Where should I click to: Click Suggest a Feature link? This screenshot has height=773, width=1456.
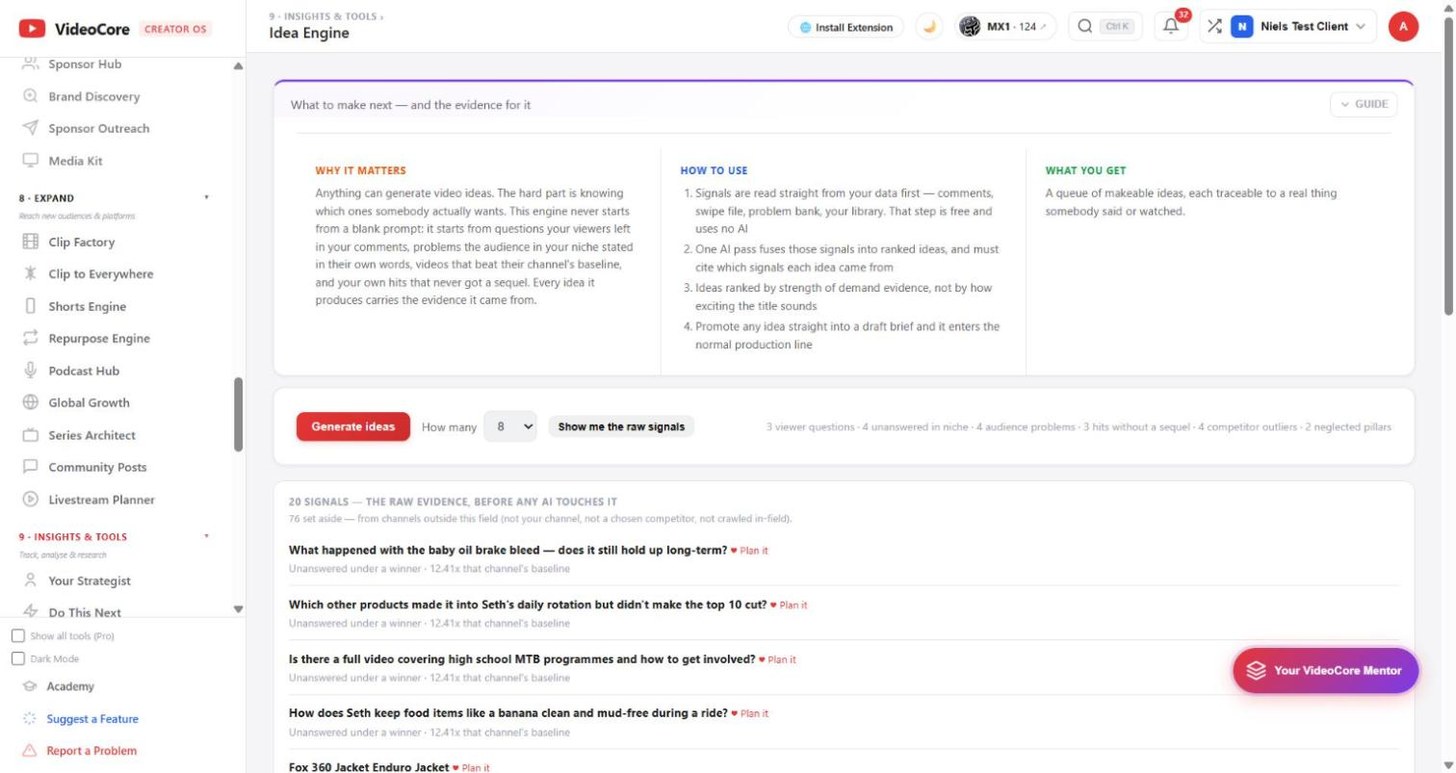click(x=92, y=719)
